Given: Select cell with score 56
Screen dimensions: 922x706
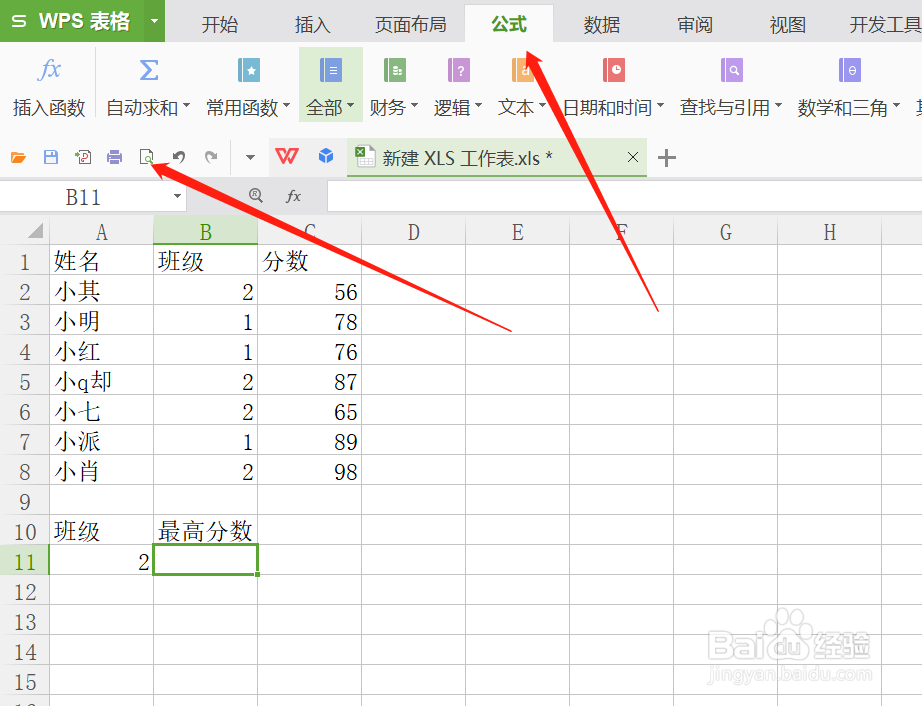Looking at the screenshot, I should coord(309,291).
